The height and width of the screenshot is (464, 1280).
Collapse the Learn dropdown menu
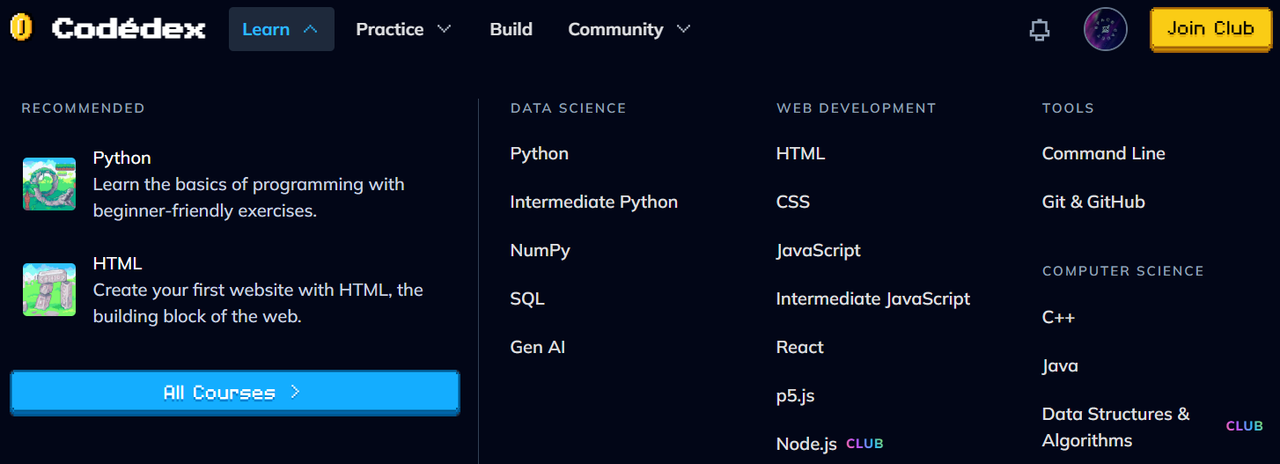(x=281, y=29)
